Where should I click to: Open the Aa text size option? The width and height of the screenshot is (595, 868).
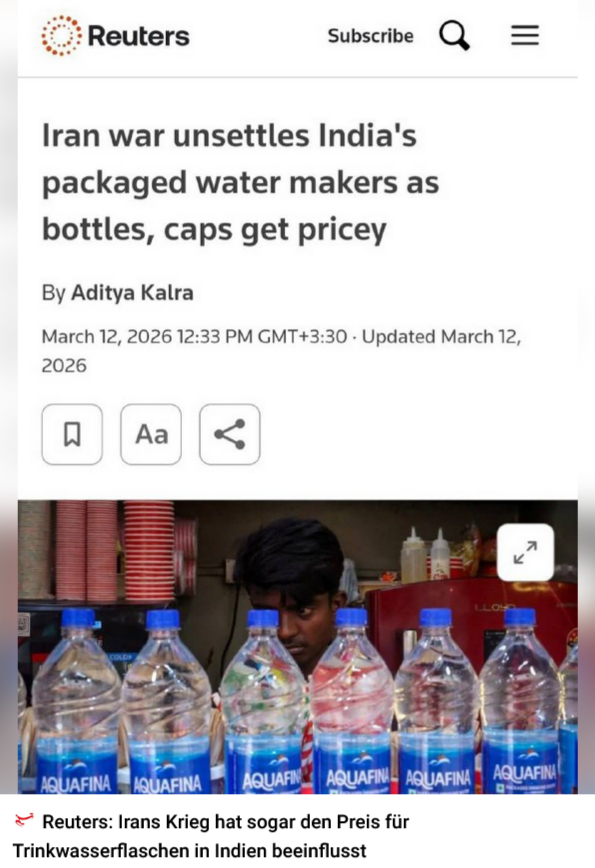pyautogui.click(x=151, y=434)
